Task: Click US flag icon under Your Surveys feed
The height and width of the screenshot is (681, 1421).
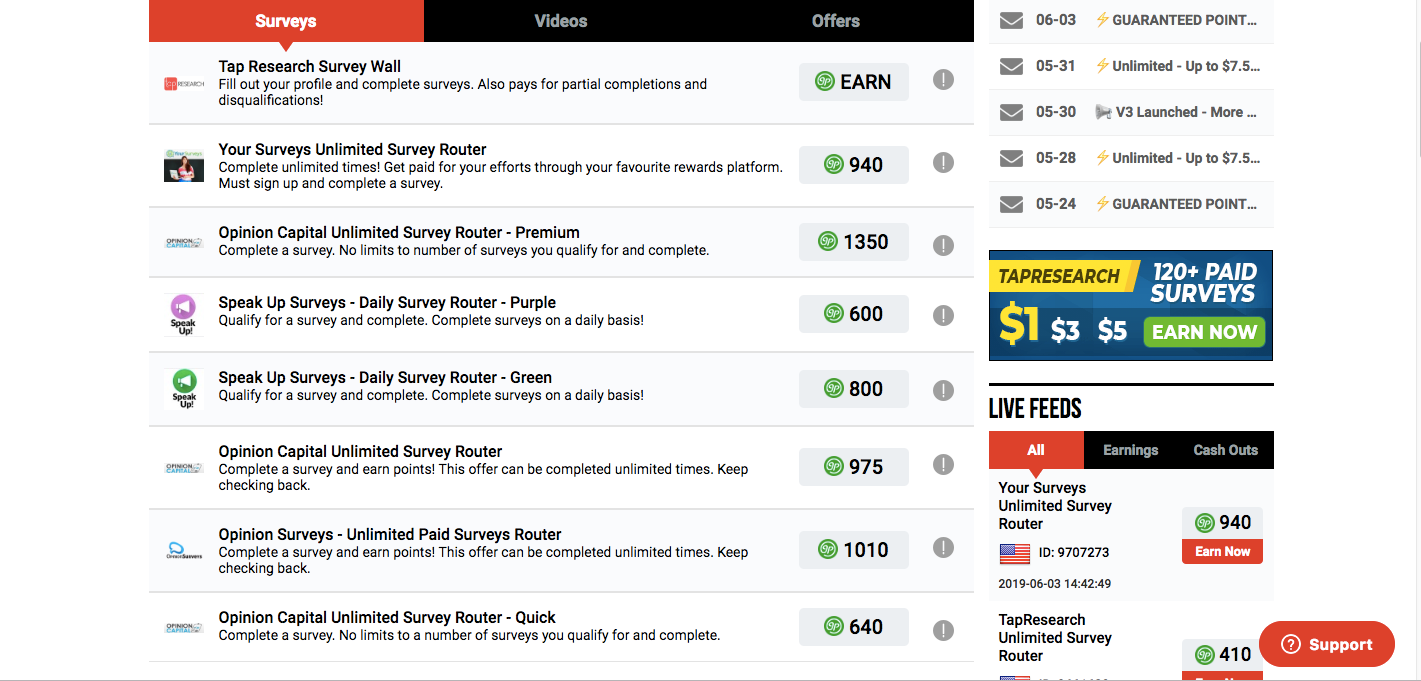Action: coord(1014,553)
